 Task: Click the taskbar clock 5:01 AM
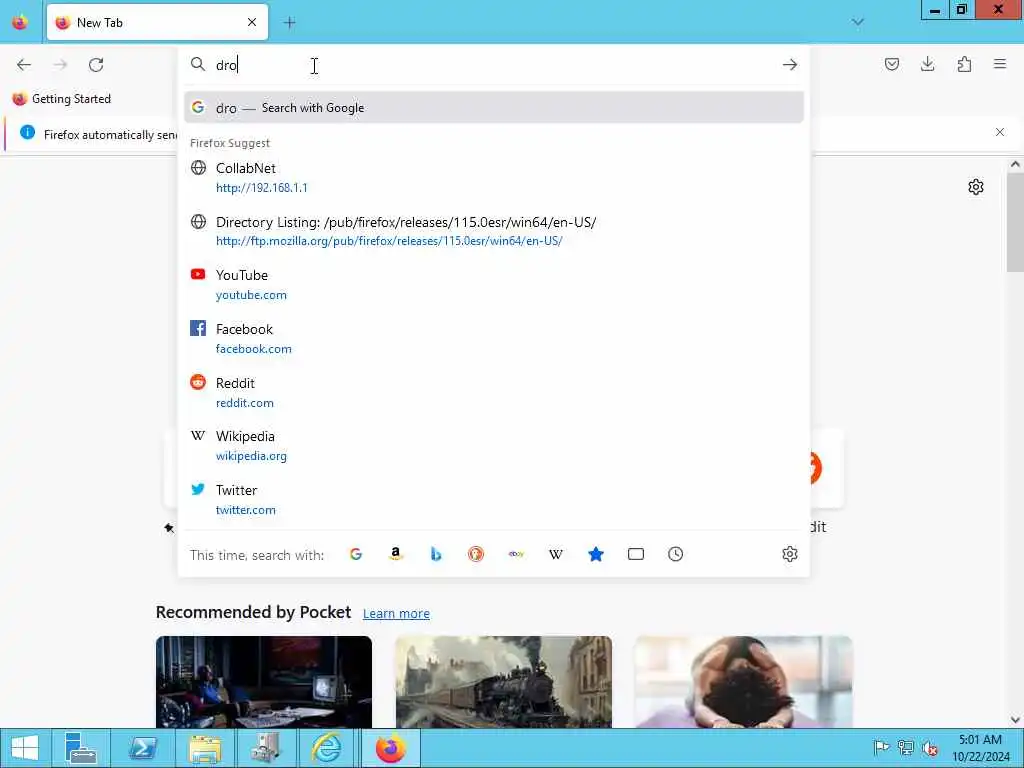980,748
